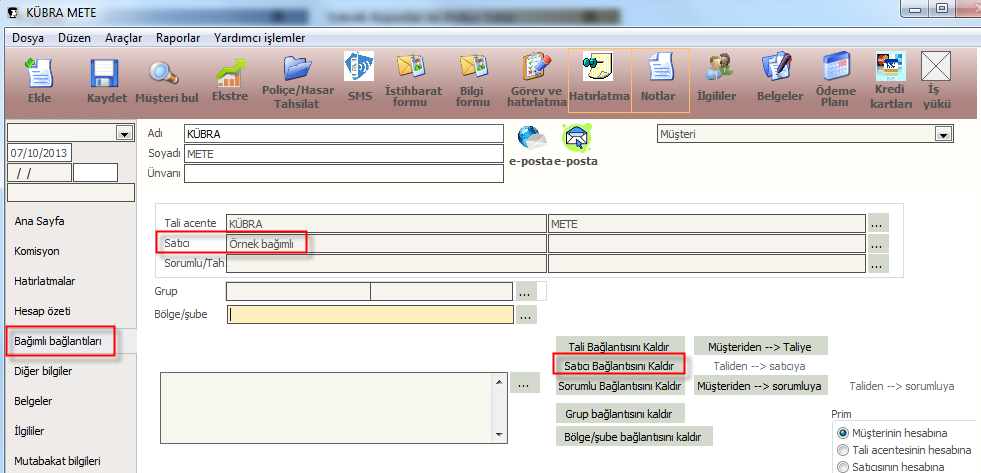Select Müşterinin hesabına radio option
This screenshot has width=981, height=473.
[x=842, y=432]
